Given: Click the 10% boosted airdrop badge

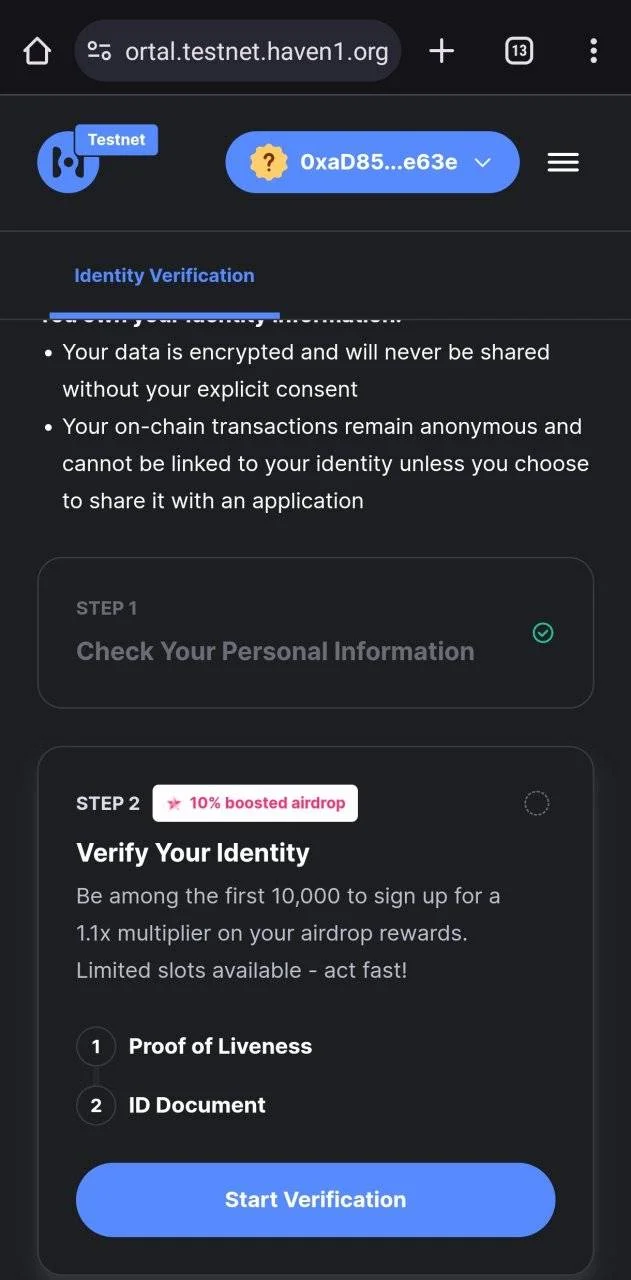Looking at the screenshot, I should click(255, 803).
